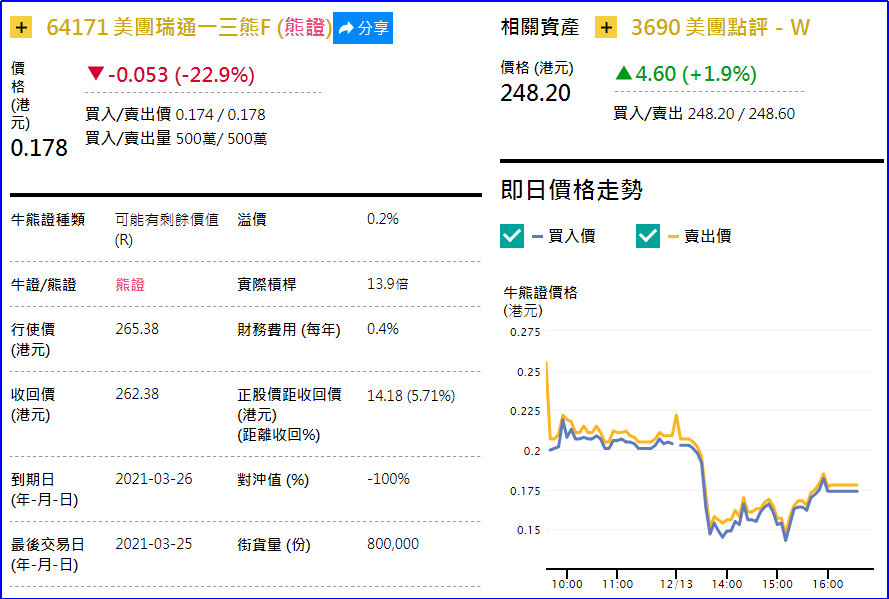Viewport: 889px width, 599px height.
Task: Click the -0.053 (-22.9%) price change
Action: (x=181, y=74)
